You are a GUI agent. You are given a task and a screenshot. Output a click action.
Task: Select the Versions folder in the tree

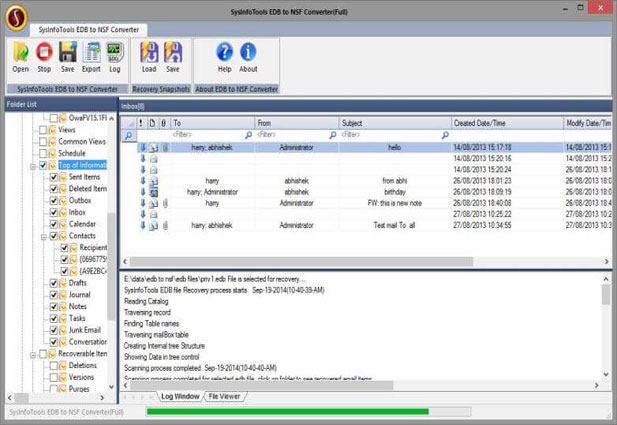point(81,377)
